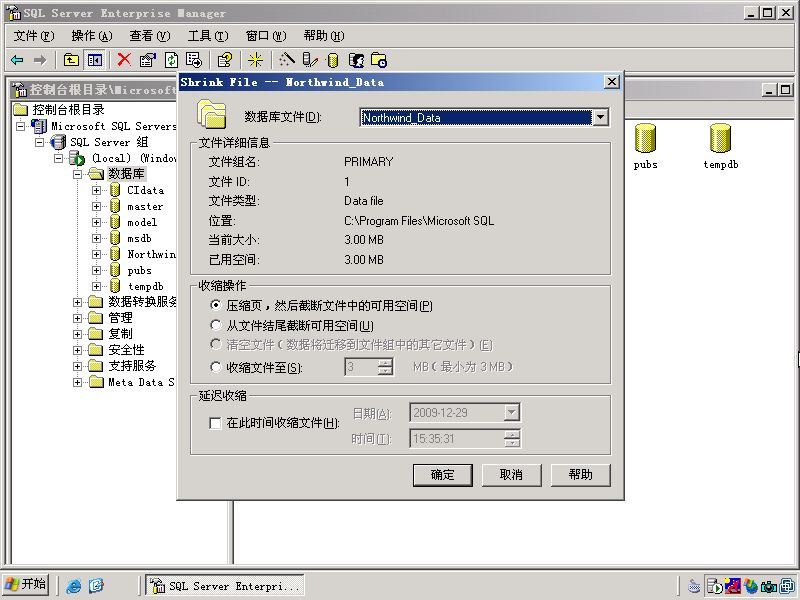The image size is (800, 600).
Task: Expand the model database node
Action: pyautogui.click(x=96, y=222)
